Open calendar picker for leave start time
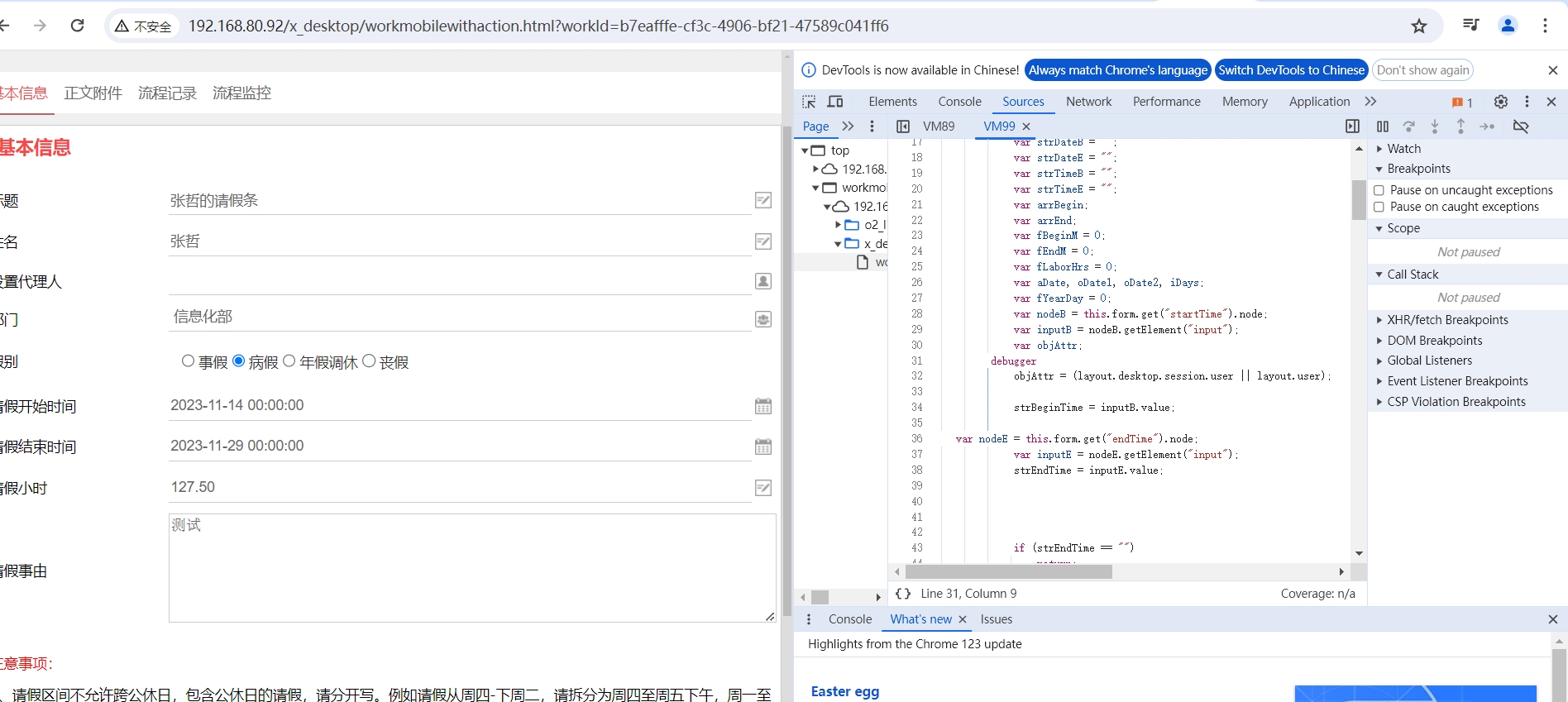This screenshot has width=1568, height=702. [762, 406]
